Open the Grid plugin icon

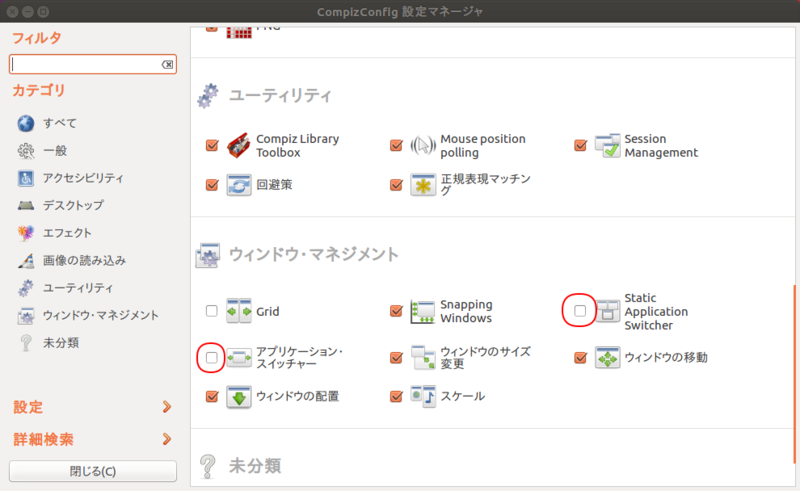pyautogui.click(x=239, y=311)
